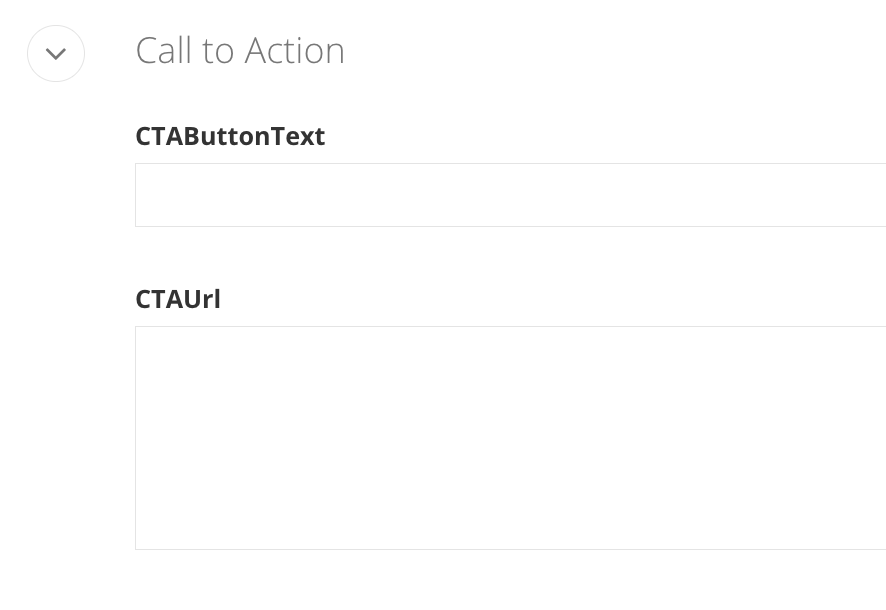Activate the multi-line CTA URL field
Viewport: 886px width, 610px height.
pyautogui.click(x=510, y=438)
